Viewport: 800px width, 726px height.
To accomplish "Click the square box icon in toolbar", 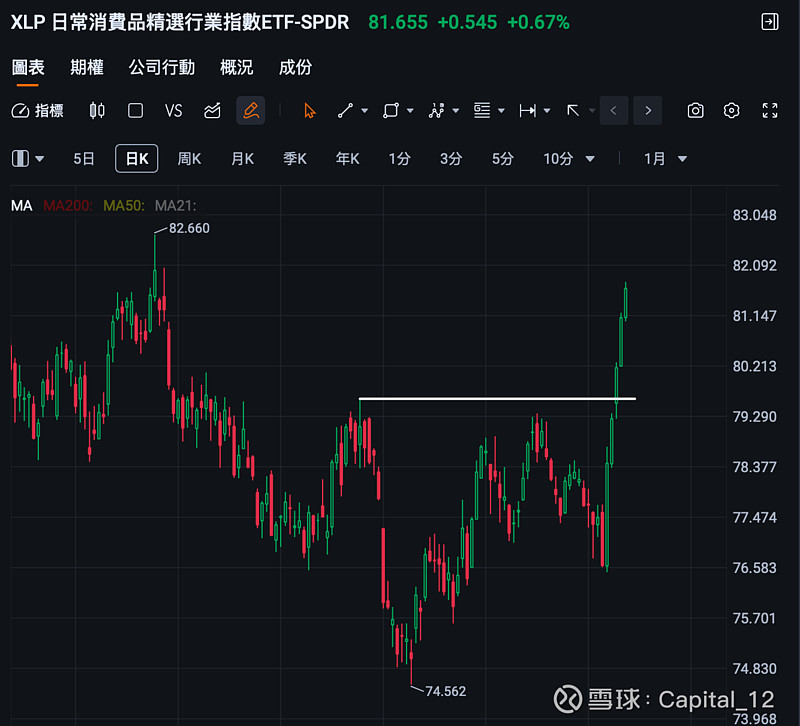I will click(135, 111).
